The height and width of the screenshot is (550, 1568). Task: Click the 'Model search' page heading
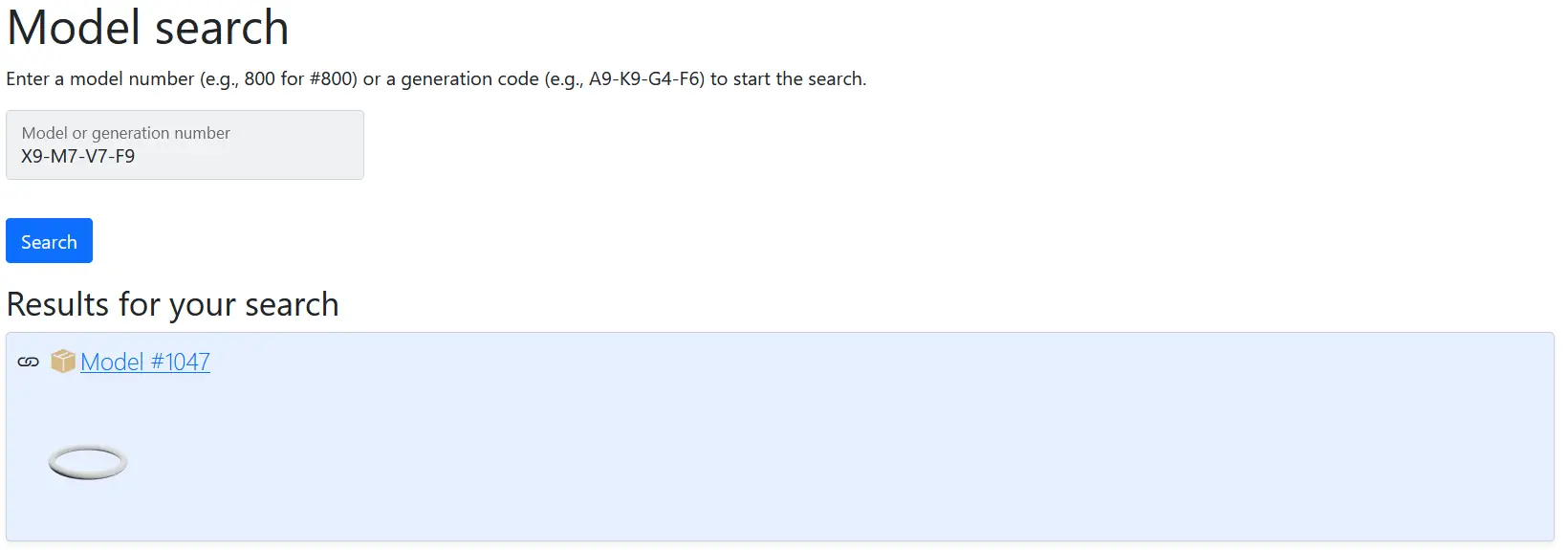point(147,27)
